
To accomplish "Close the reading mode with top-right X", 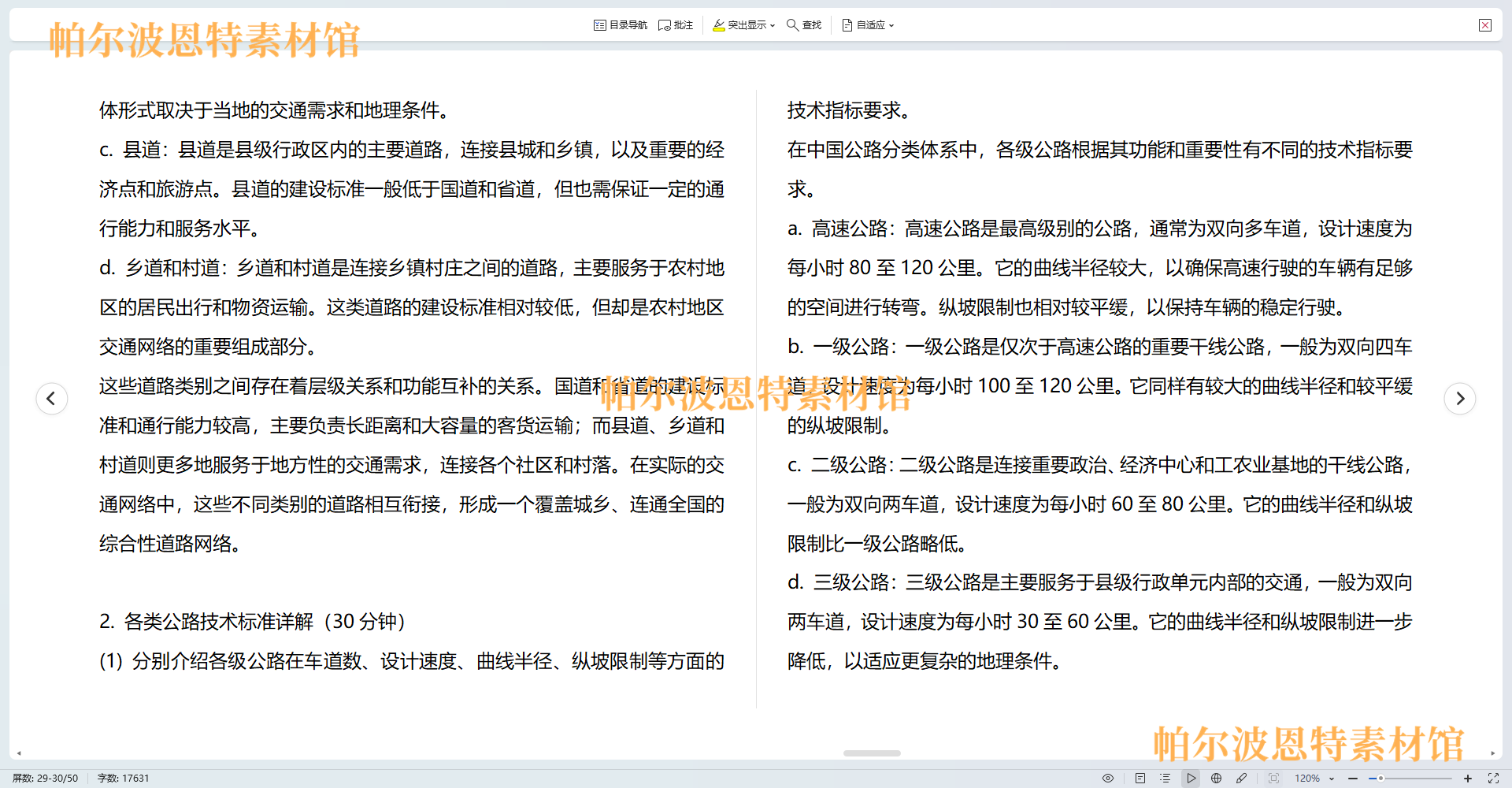I will click(x=1485, y=25).
